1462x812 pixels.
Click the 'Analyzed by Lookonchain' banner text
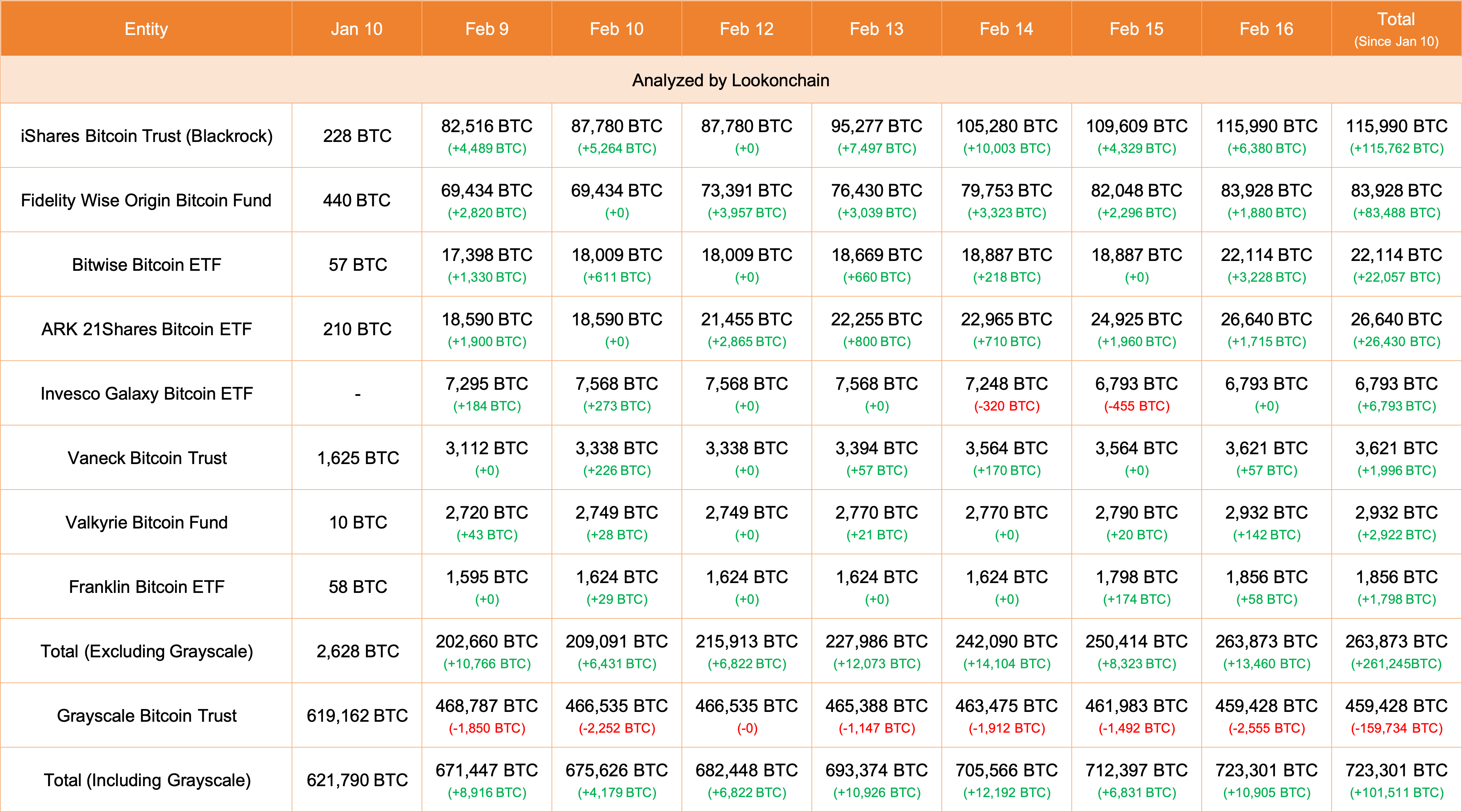(731, 80)
